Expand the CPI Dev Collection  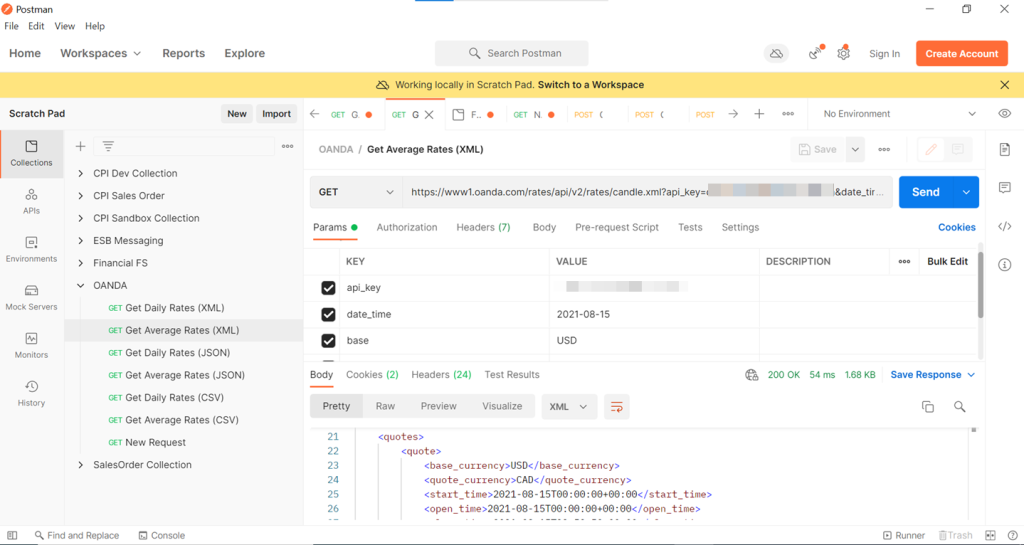pos(80,174)
